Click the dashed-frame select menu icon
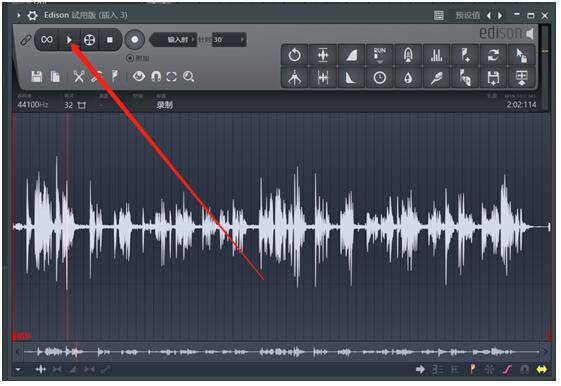Image resolution: width=561 pixels, height=386 pixels. pos(172,77)
